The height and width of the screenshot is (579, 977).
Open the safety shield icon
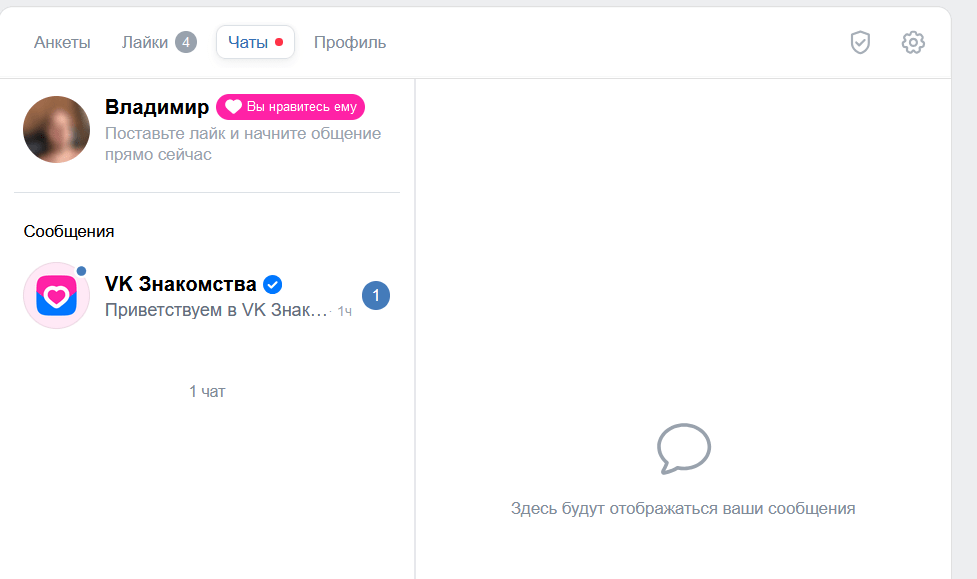click(860, 42)
